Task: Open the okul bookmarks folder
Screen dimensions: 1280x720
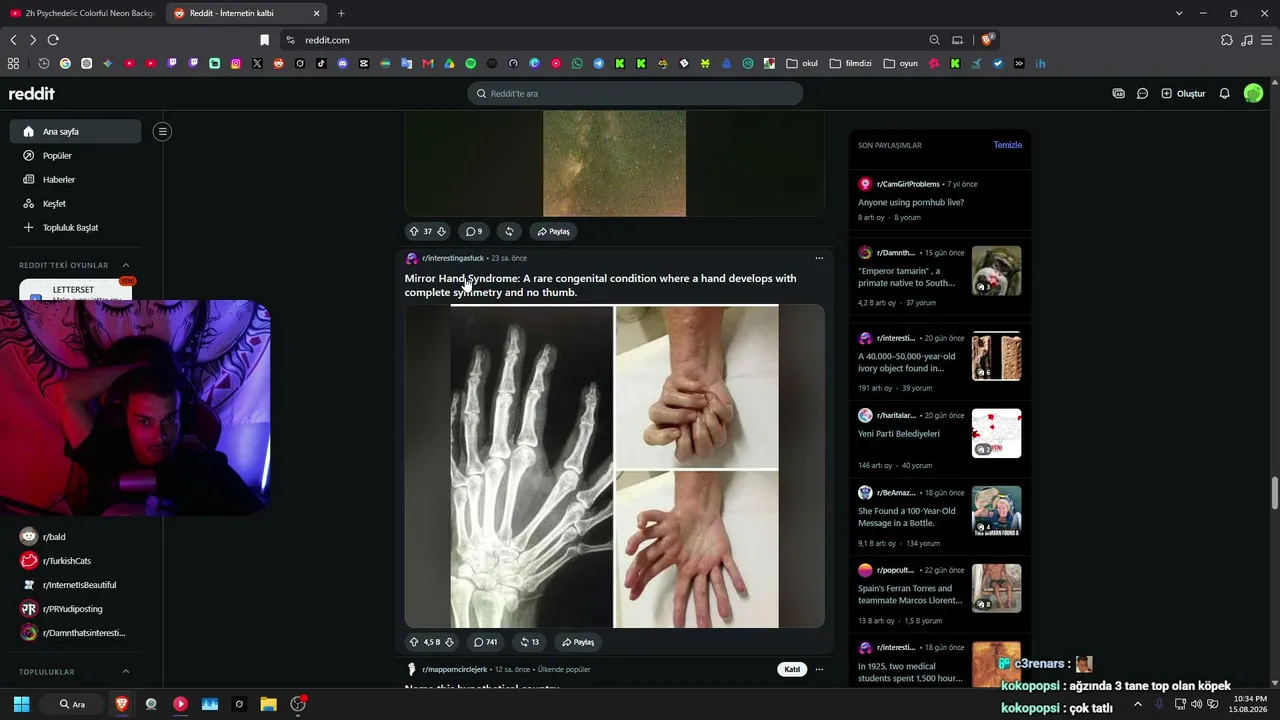Action: pyautogui.click(x=802, y=63)
